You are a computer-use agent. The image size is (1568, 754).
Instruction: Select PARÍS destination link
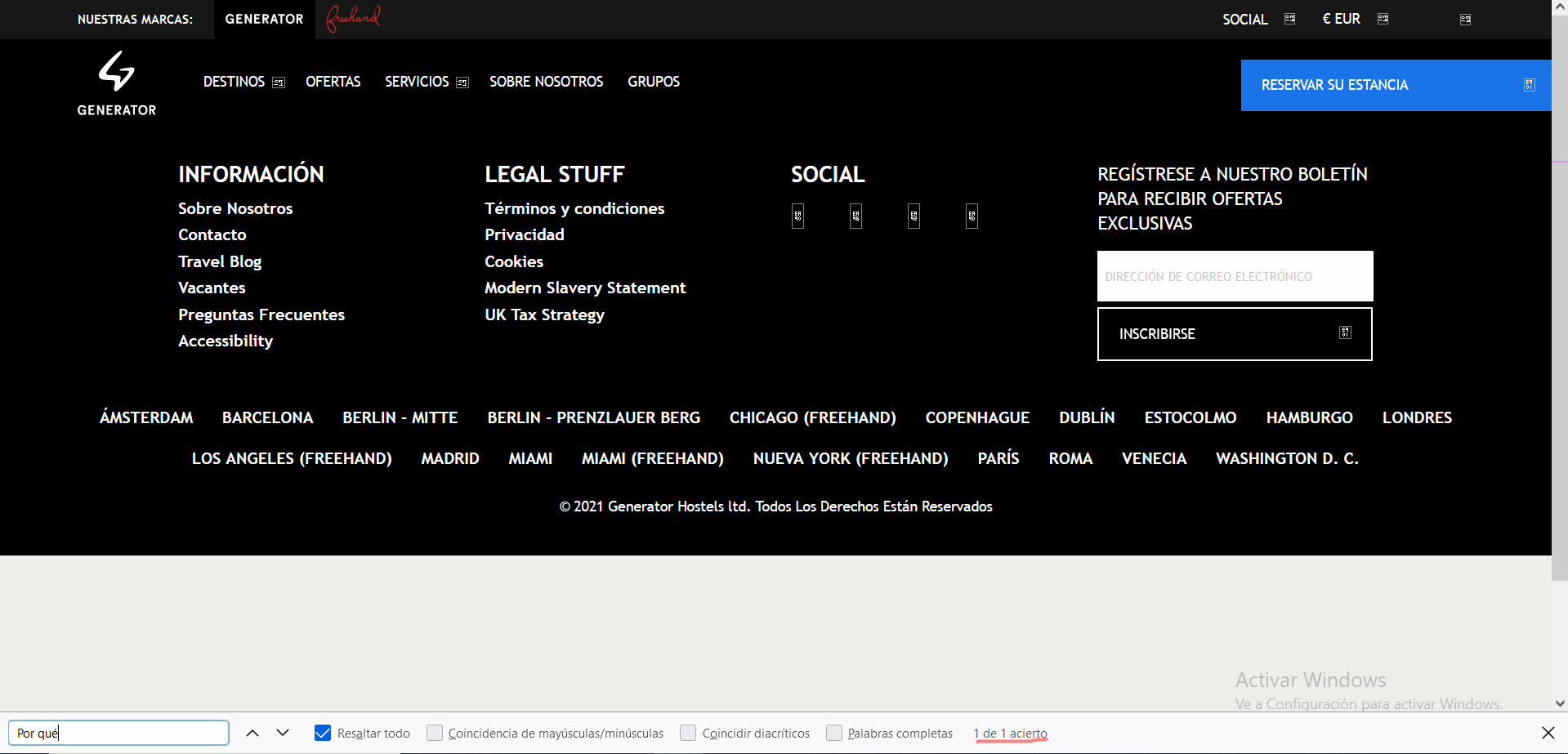[998, 458]
